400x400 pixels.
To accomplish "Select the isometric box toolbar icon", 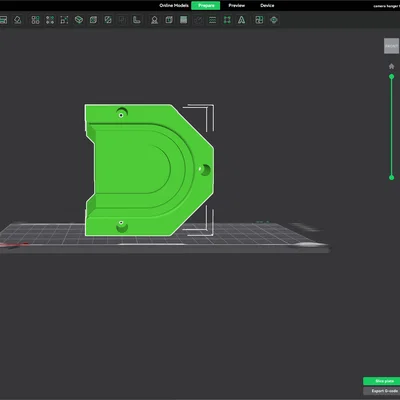I will pyautogui.click(x=79, y=20).
